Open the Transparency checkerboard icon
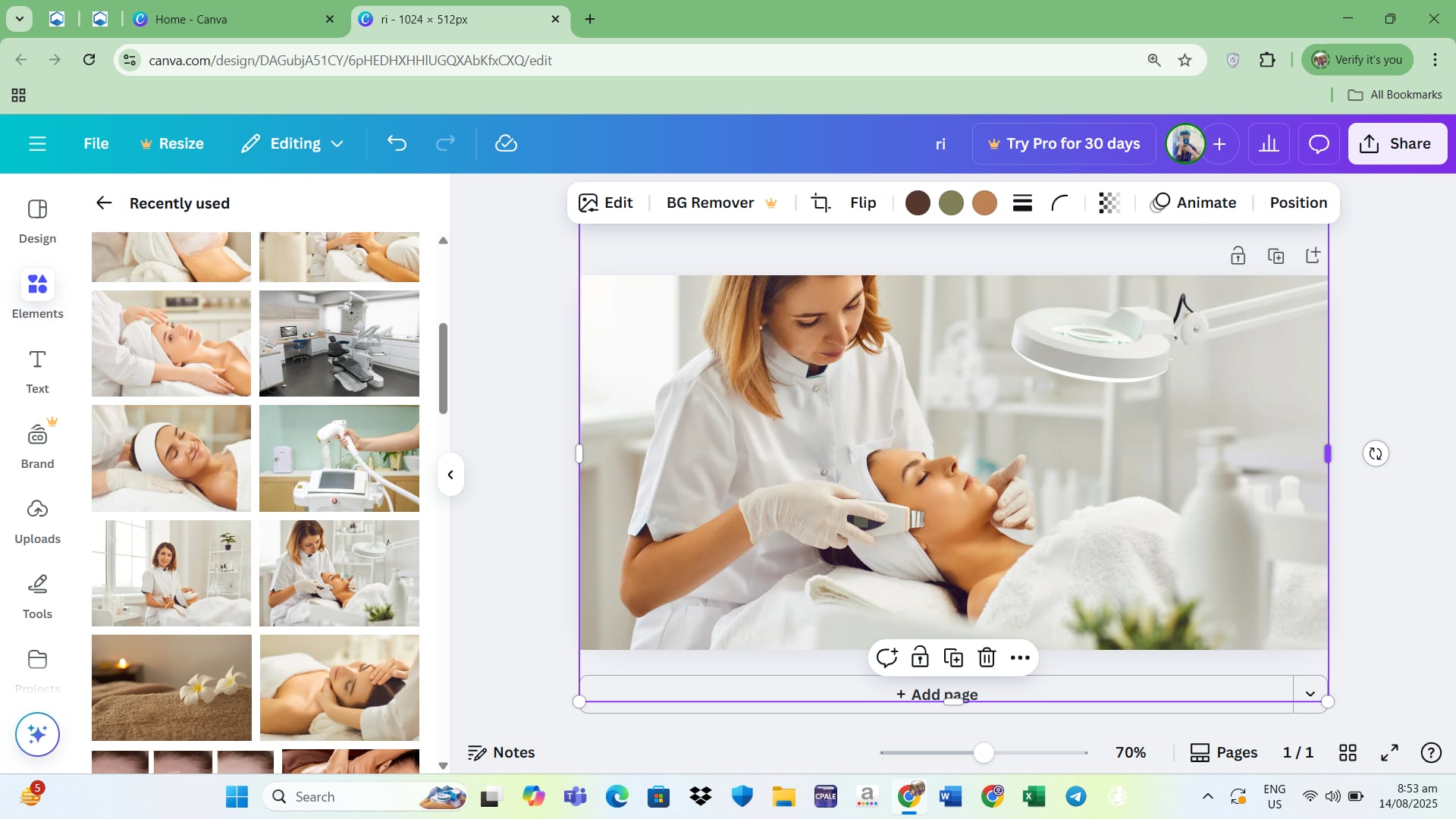This screenshot has height=819, width=1456. [x=1109, y=202]
